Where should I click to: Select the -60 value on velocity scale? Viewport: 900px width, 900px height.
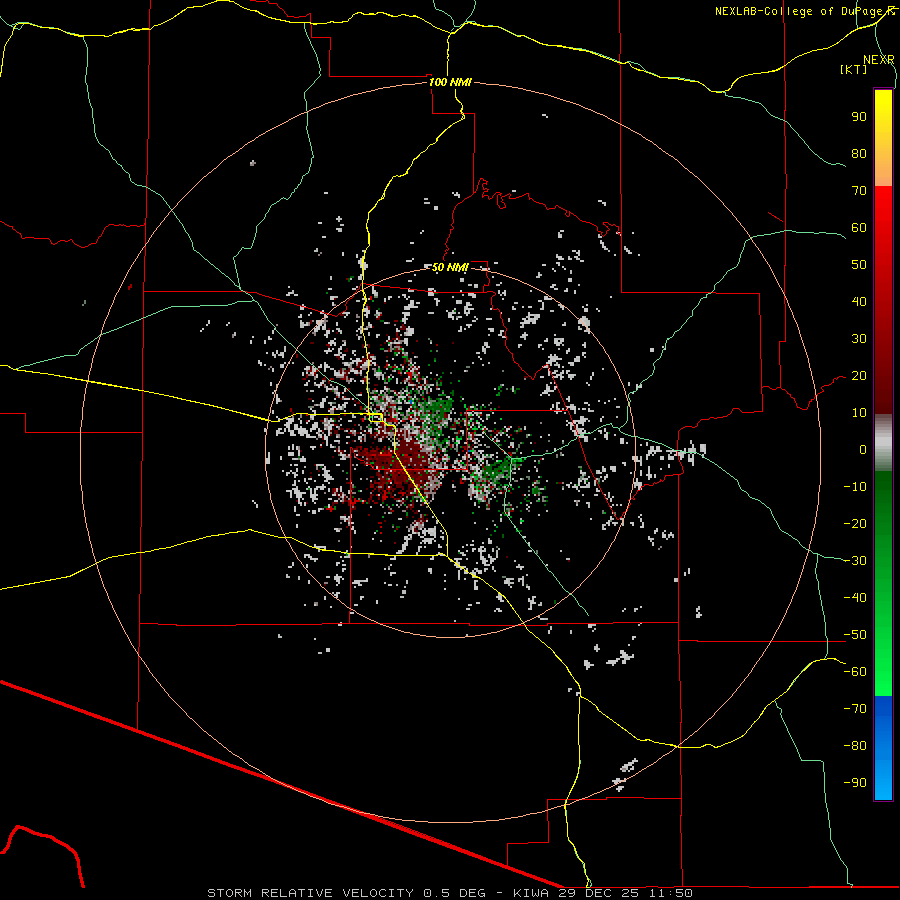(x=855, y=672)
